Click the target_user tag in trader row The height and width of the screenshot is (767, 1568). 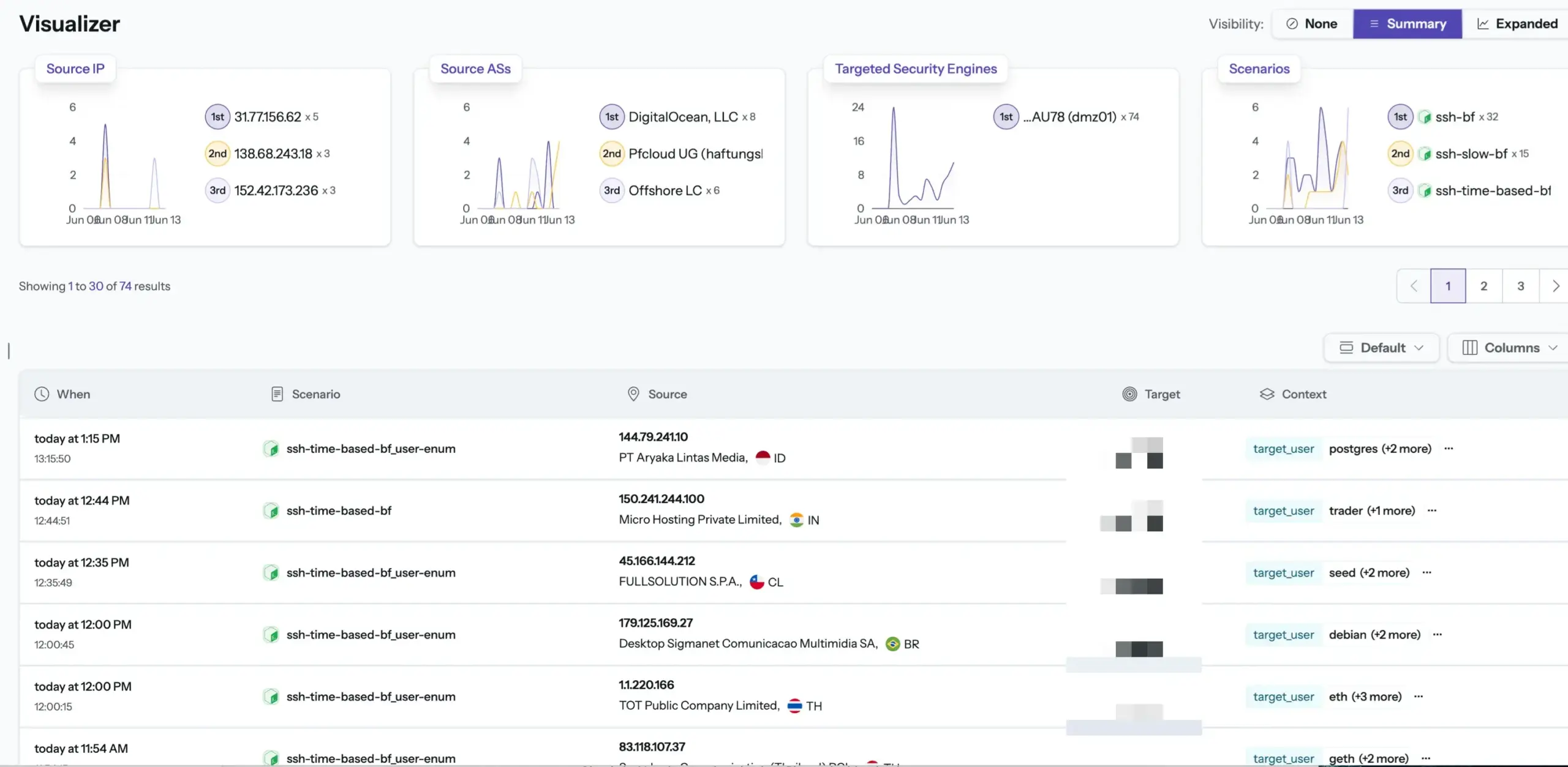(x=1283, y=511)
